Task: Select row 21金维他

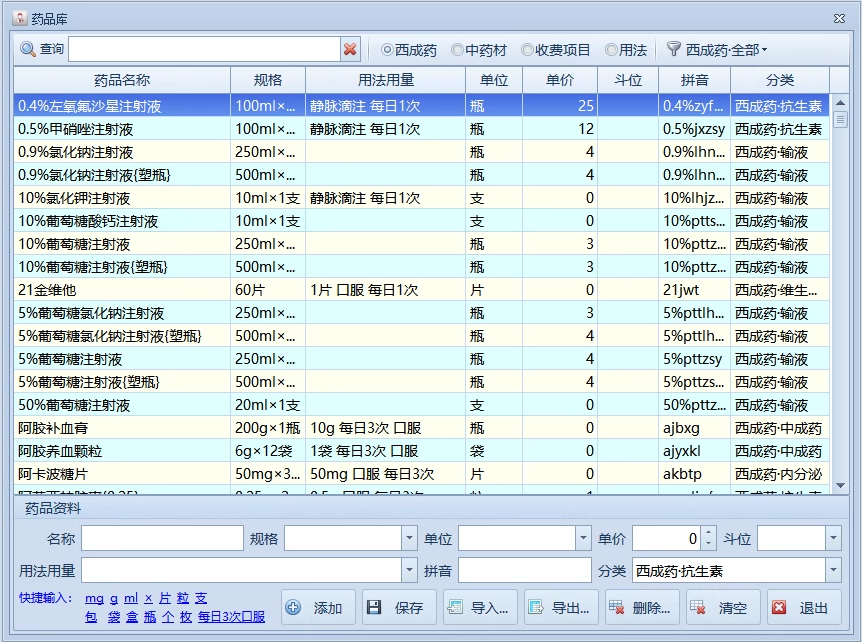Action: tap(422, 290)
